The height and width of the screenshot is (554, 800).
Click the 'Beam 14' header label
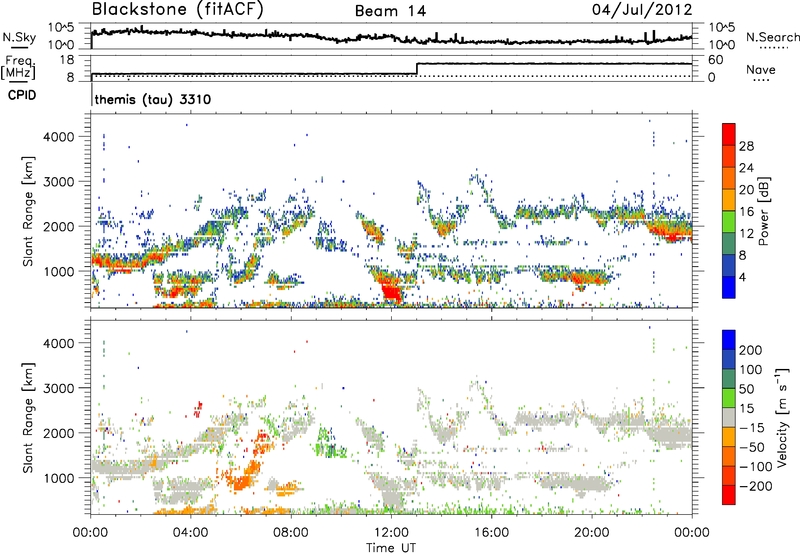coord(390,11)
